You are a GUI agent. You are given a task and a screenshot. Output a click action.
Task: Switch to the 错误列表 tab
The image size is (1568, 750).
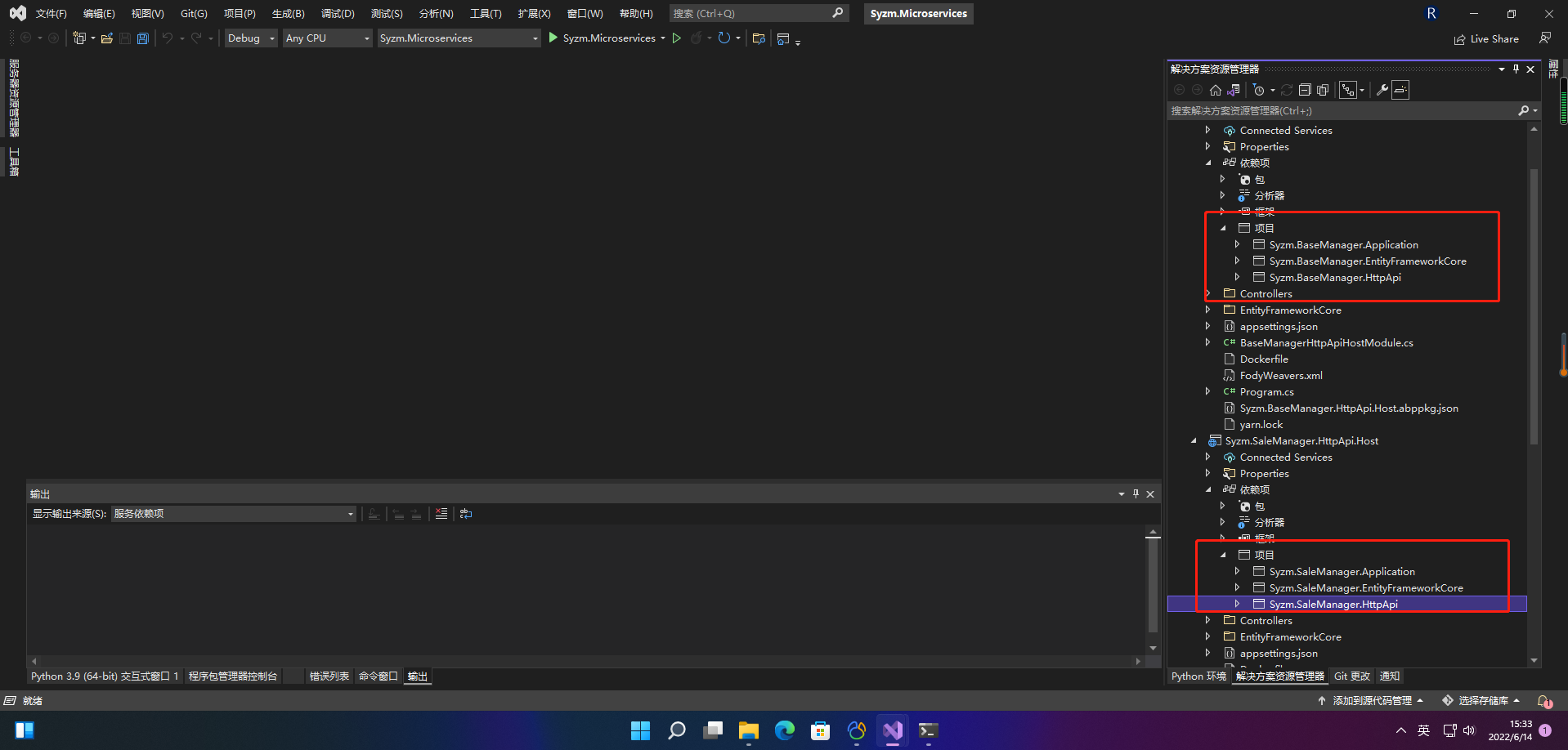pyautogui.click(x=329, y=676)
